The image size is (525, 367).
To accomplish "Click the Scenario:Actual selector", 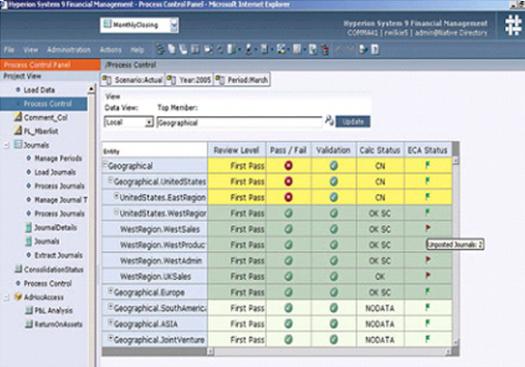I will (x=133, y=80).
